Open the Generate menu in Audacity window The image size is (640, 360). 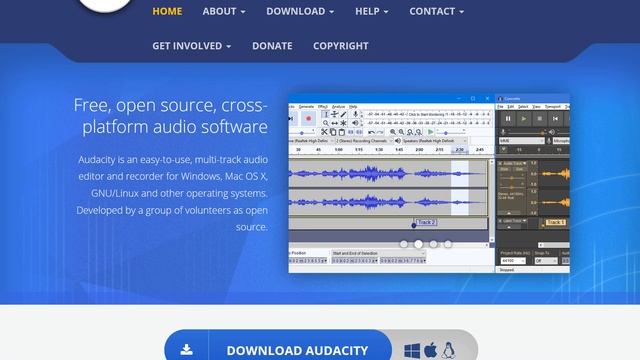coord(306,107)
